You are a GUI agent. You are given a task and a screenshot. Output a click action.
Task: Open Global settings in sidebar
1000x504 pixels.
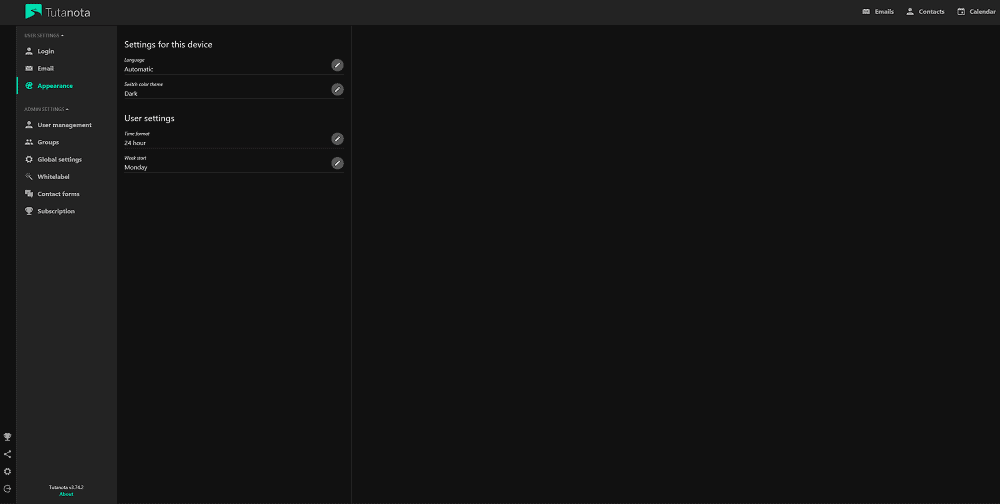click(x=59, y=159)
